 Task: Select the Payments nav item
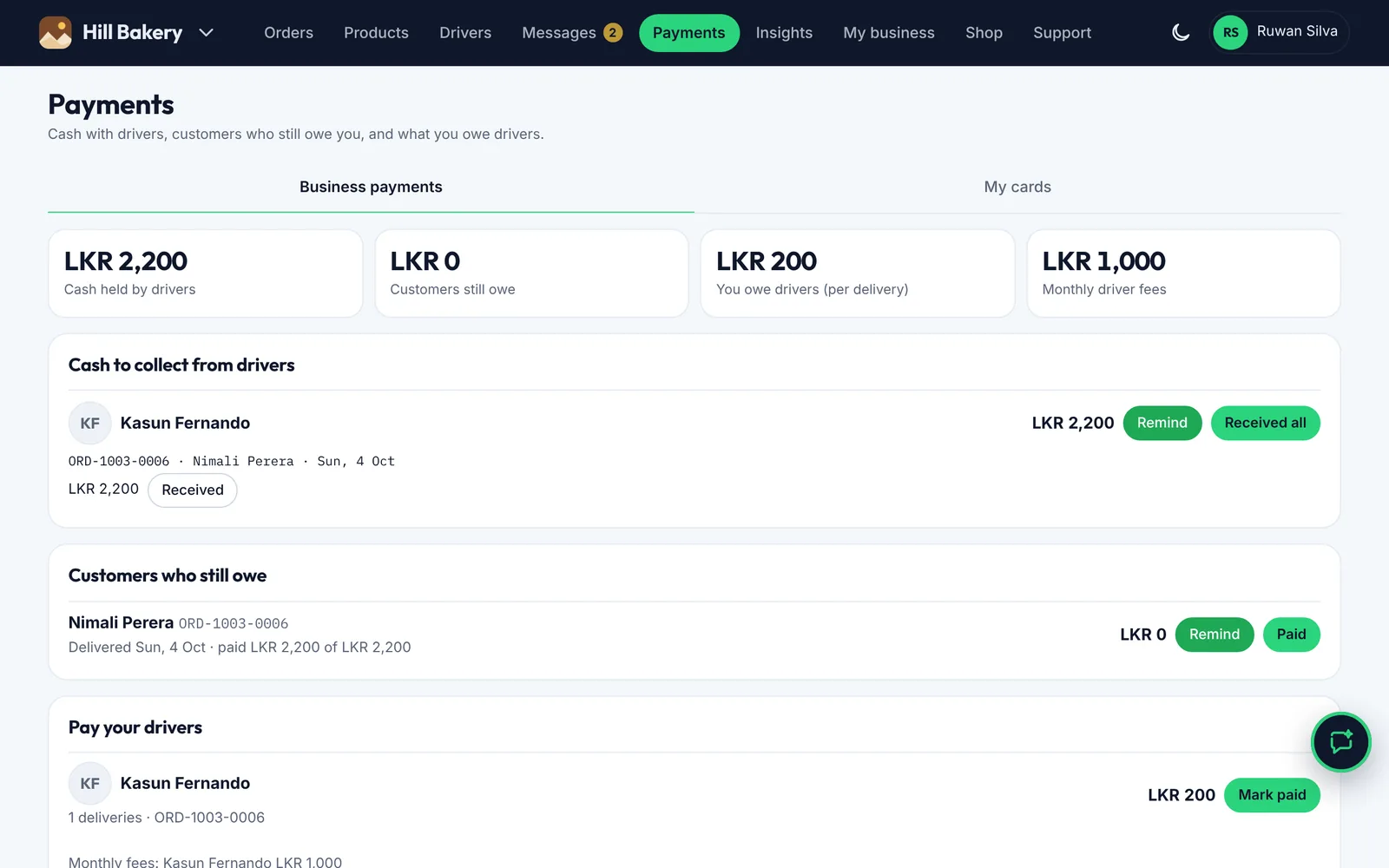(x=689, y=33)
